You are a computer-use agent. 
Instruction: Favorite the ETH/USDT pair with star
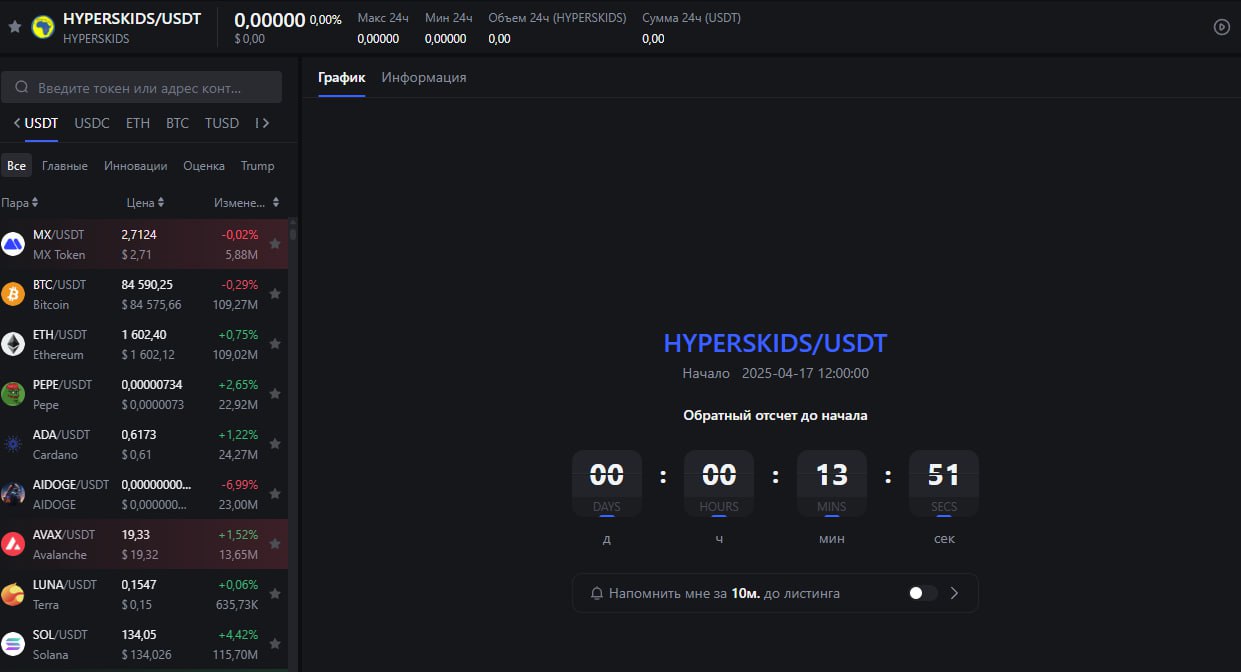coord(275,344)
